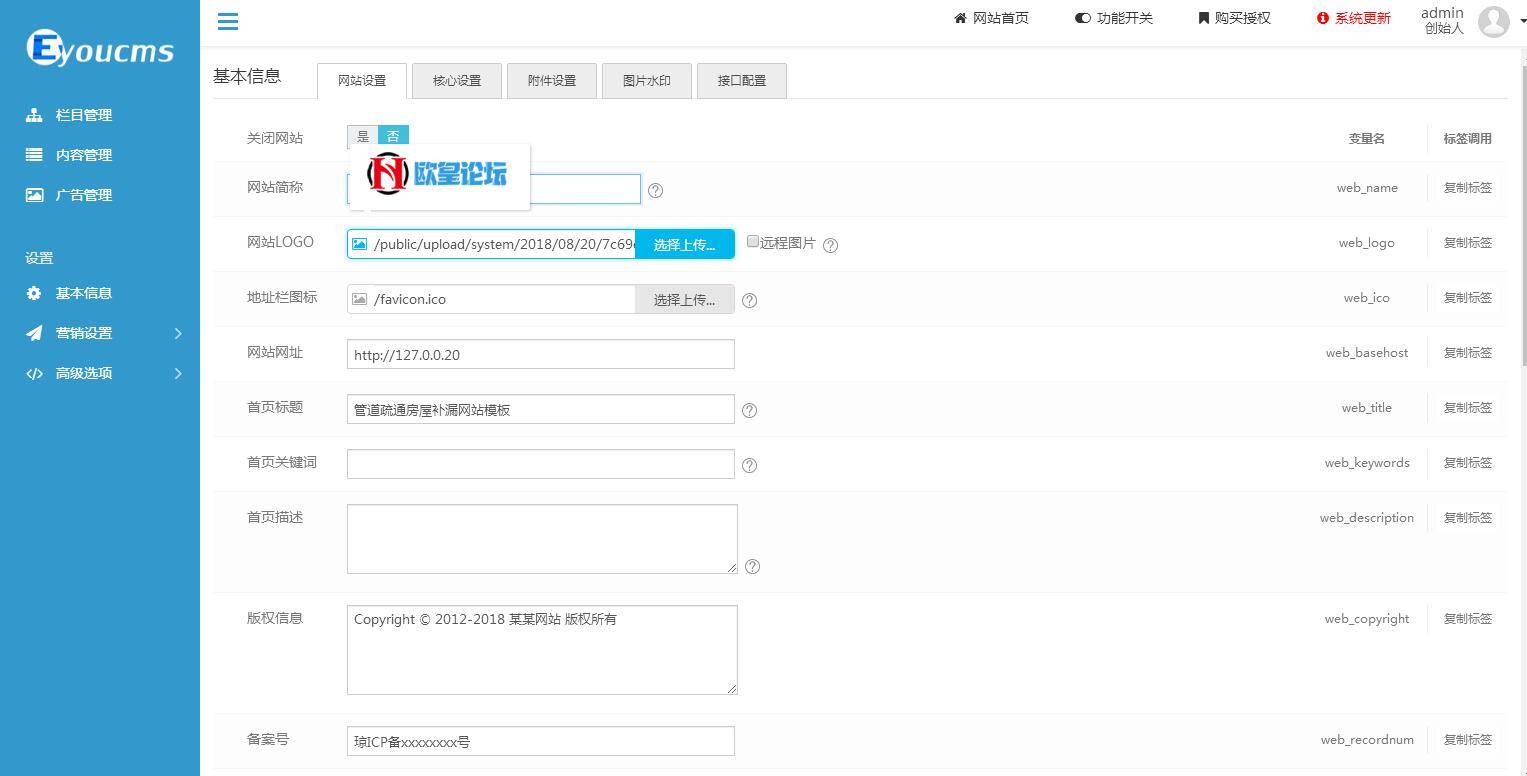The width and height of the screenshot is (1527, 776).
Task: Copy the web_title tag via 复制标签
Action: coord(1467,407)
